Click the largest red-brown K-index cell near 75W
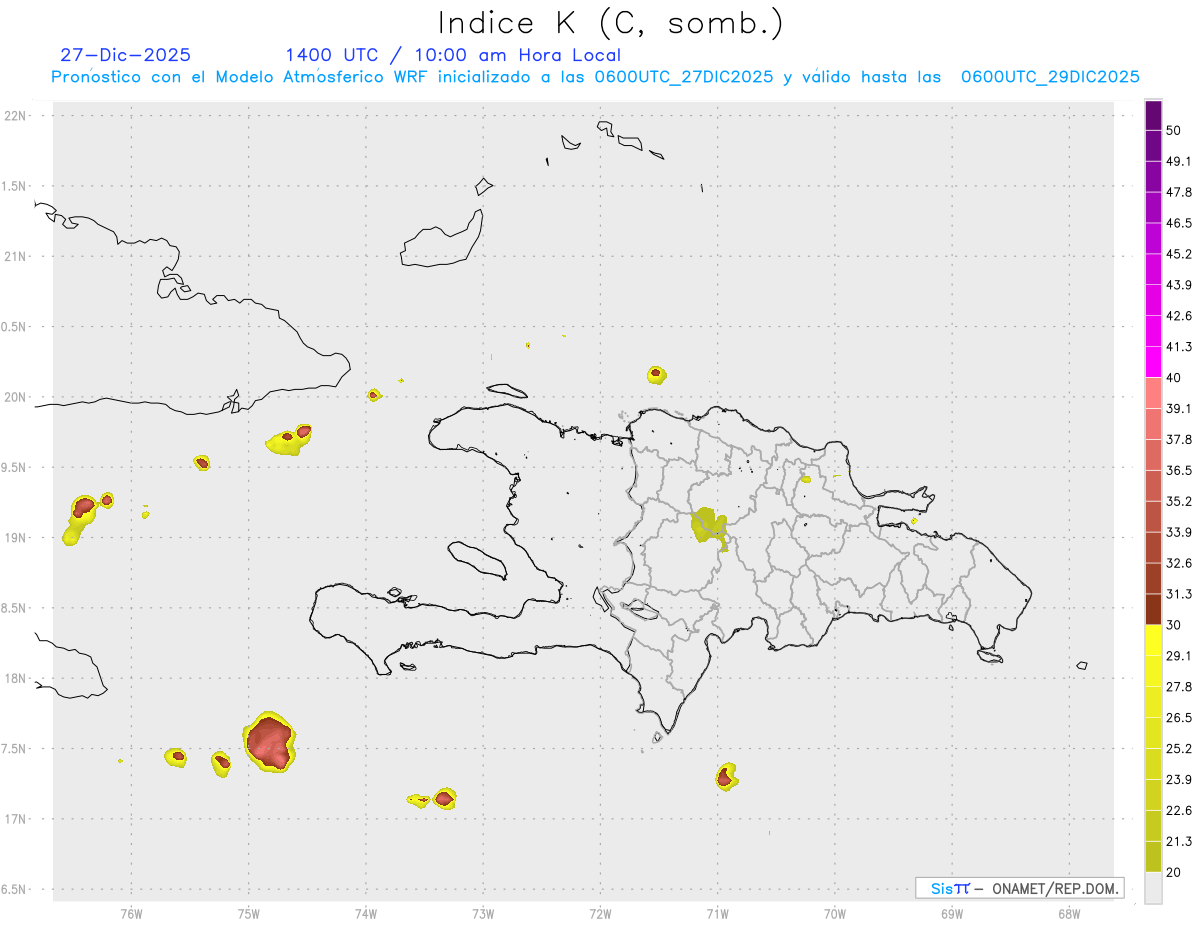The width and height of the screenshot is (1200, 927). click(x=269, y=742)
